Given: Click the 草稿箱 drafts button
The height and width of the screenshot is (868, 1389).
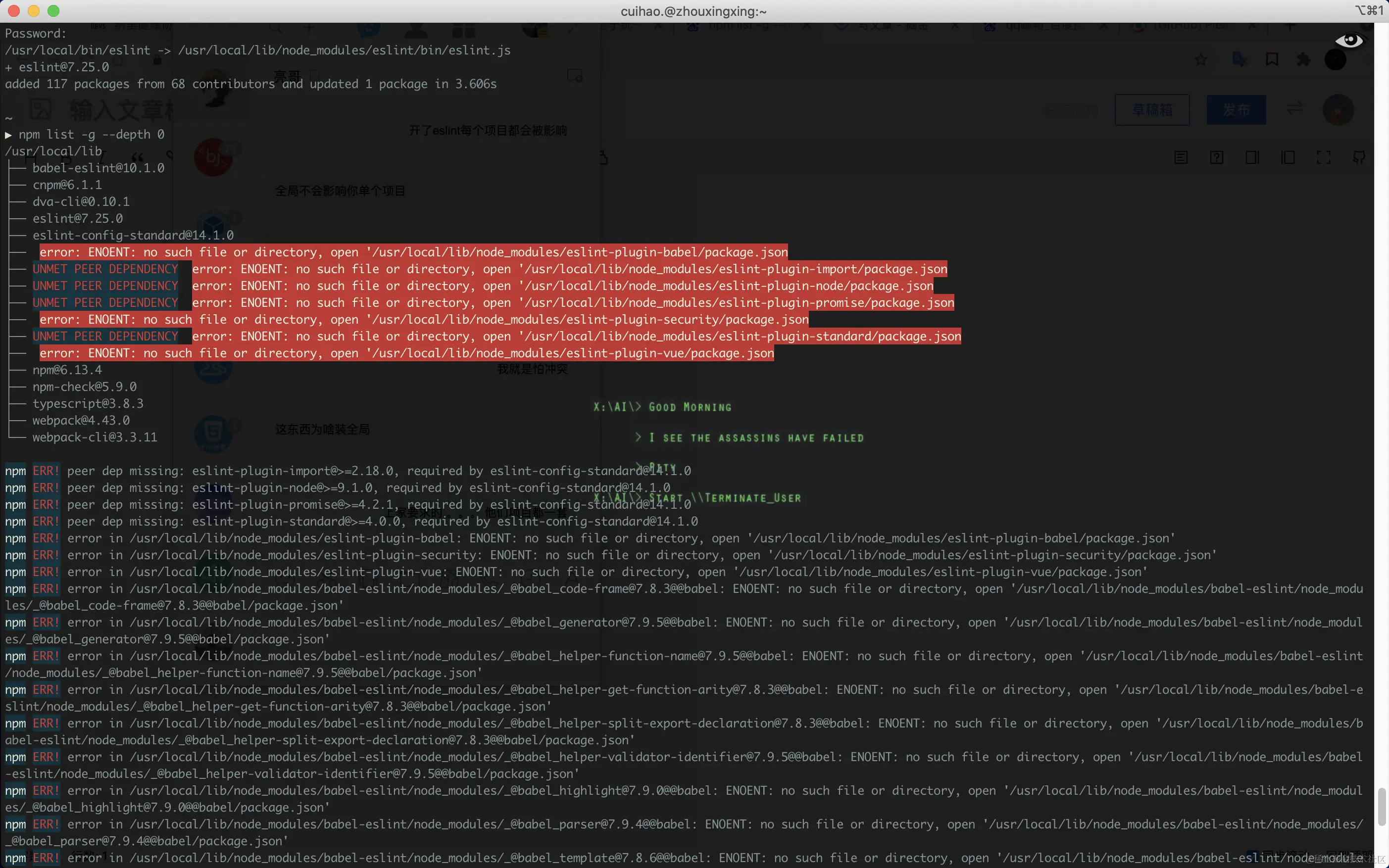Looking at the screenshot, I should pyautogui.click(x=1152, y=110).
